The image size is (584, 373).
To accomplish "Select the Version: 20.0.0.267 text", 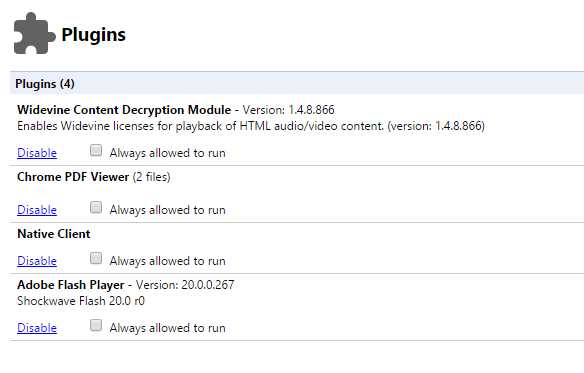I will (185, 285).
